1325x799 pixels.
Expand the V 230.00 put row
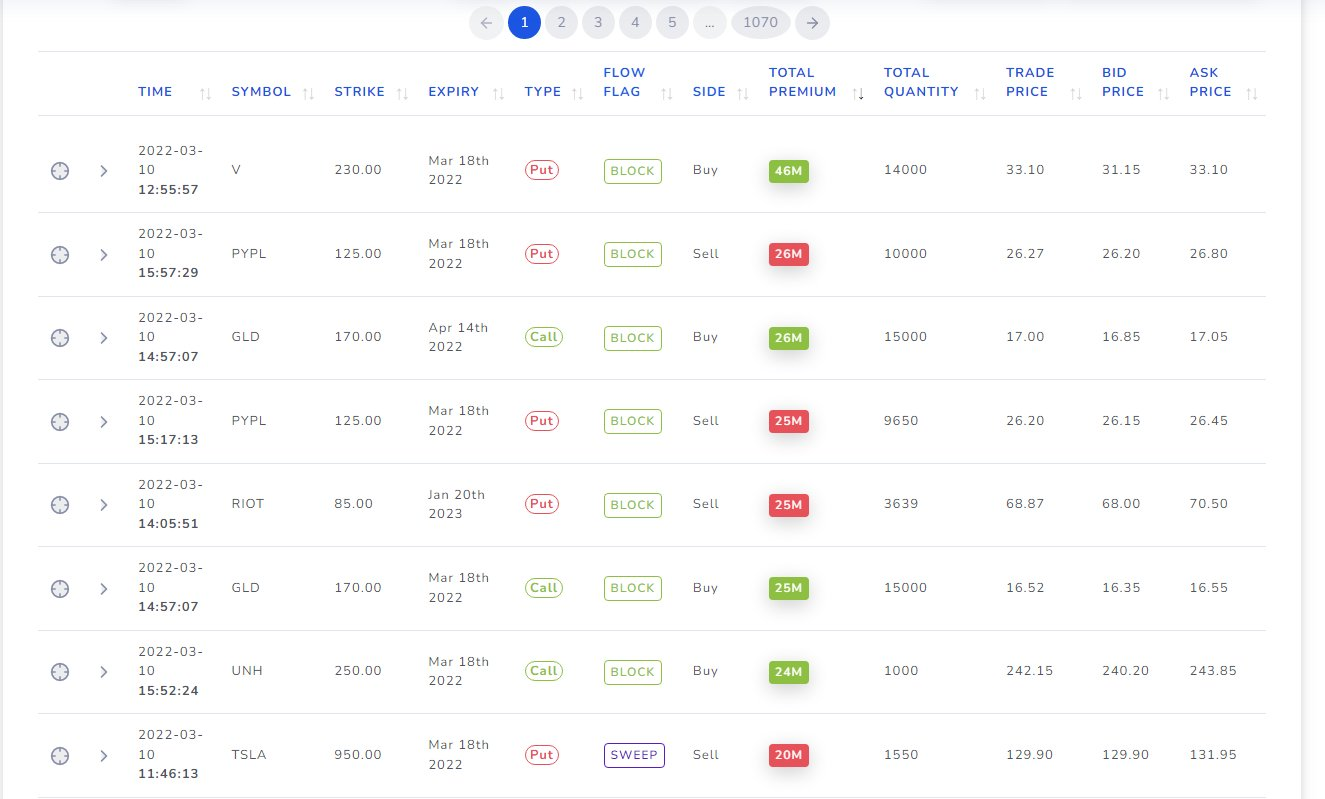tap(103, 171)
